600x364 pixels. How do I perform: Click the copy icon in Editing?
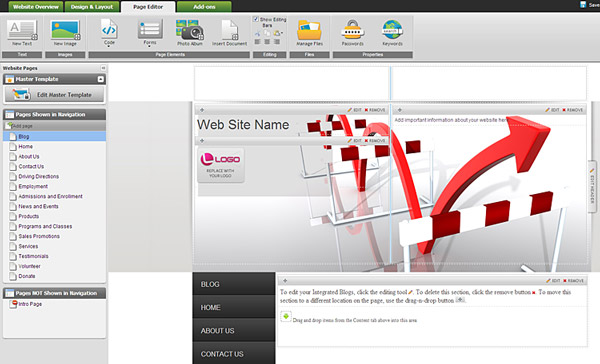(x=267, y=33)
